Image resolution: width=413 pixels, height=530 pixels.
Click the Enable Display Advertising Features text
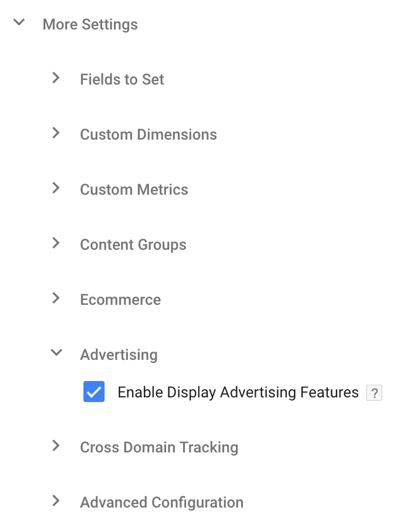(238, 392)
